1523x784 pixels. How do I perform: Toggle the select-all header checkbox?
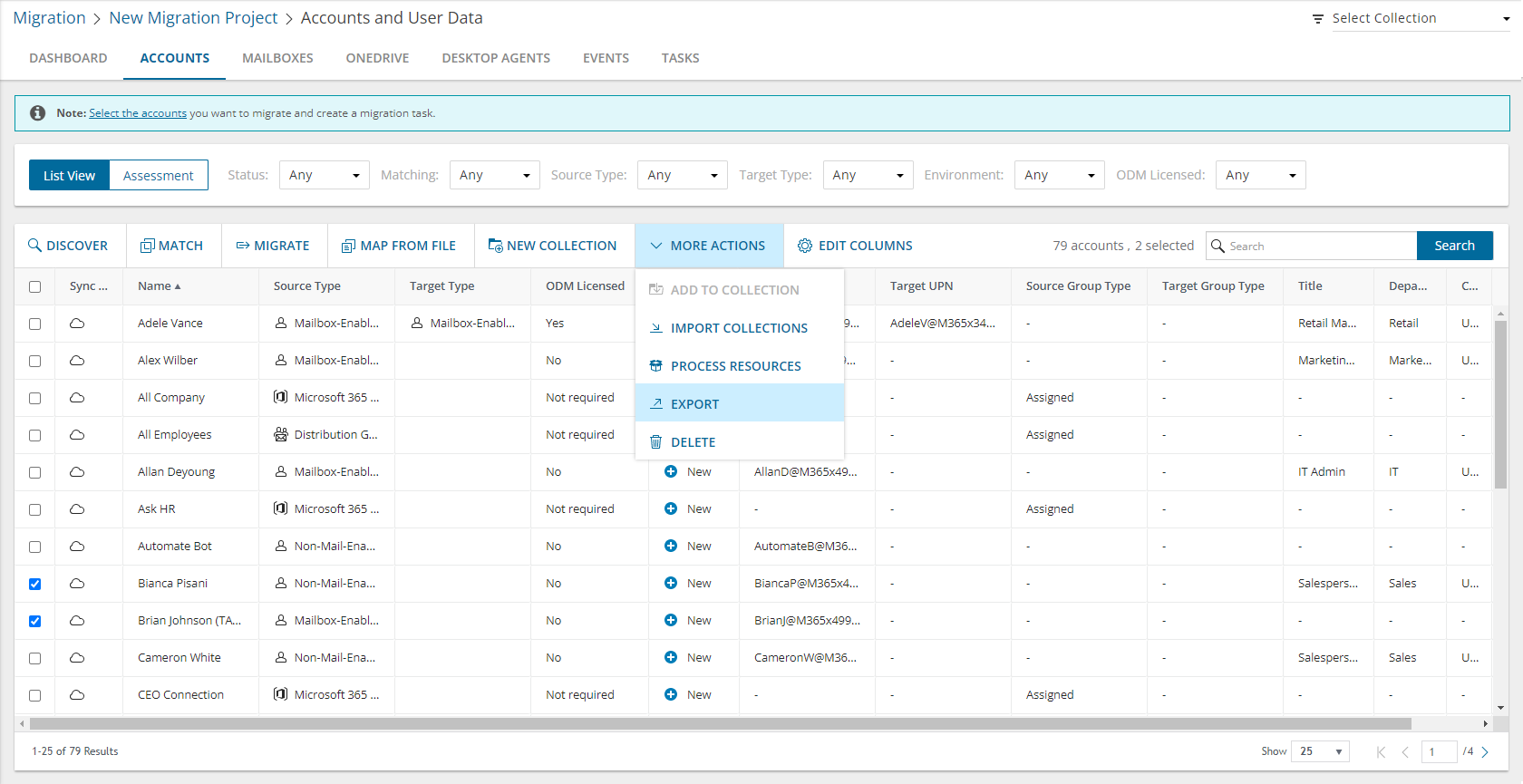34,286
